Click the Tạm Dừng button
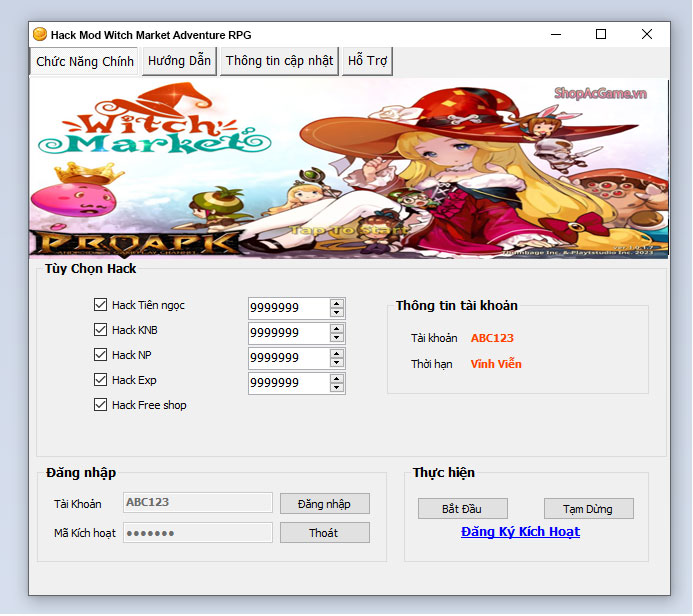693x616 pixels. [588, 509]
